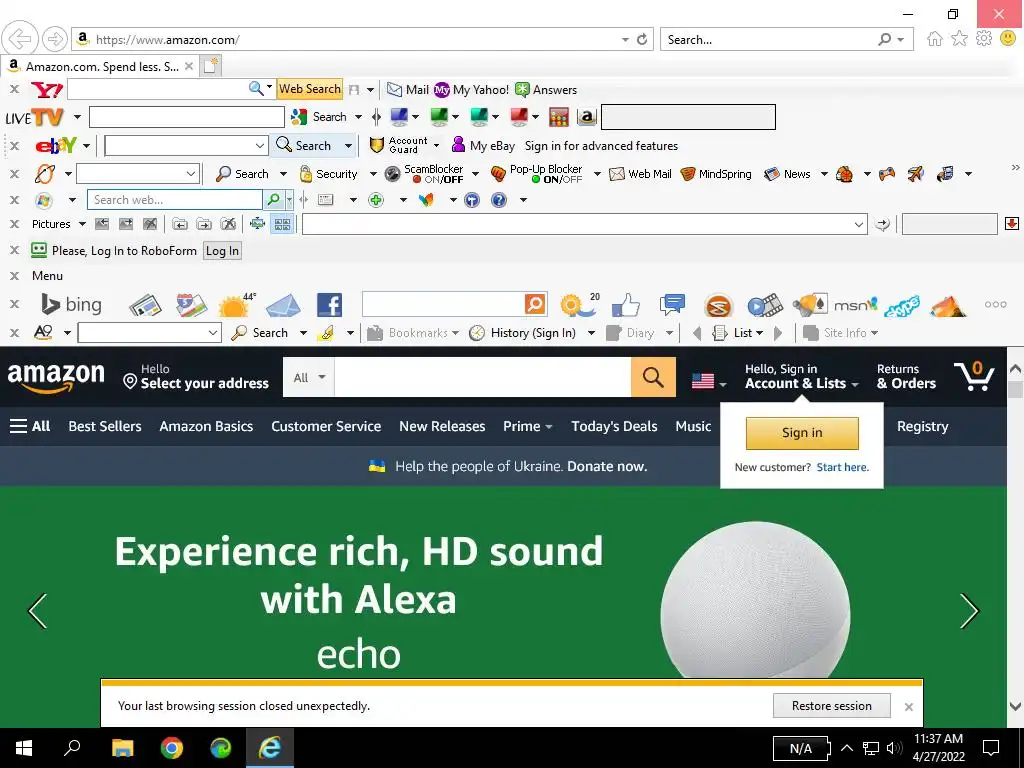1024x768 pixels.
Task: Expand the History (Sign In) dropdown
Action: [592, 332]
